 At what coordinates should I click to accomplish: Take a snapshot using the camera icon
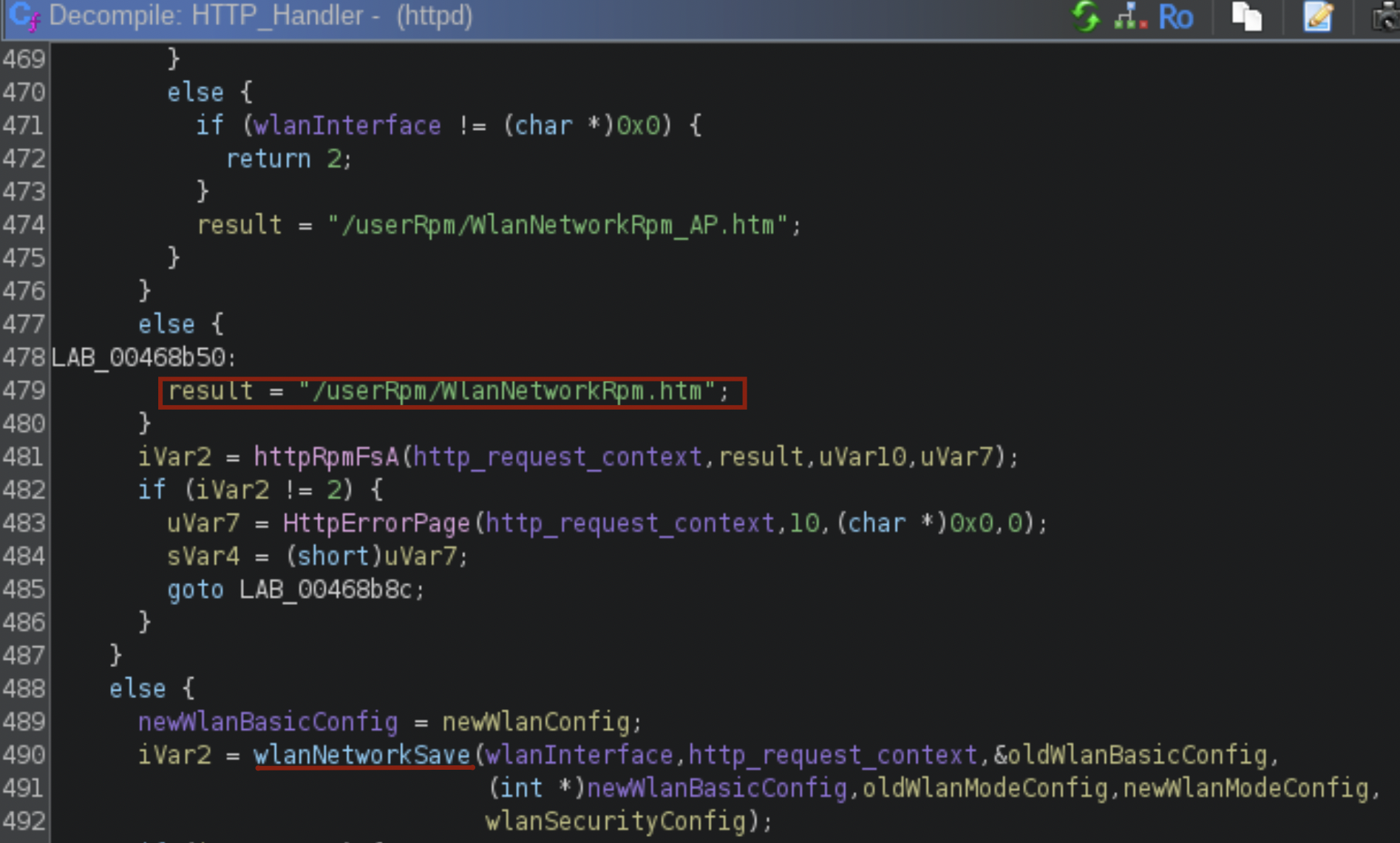coord(1384,18)
